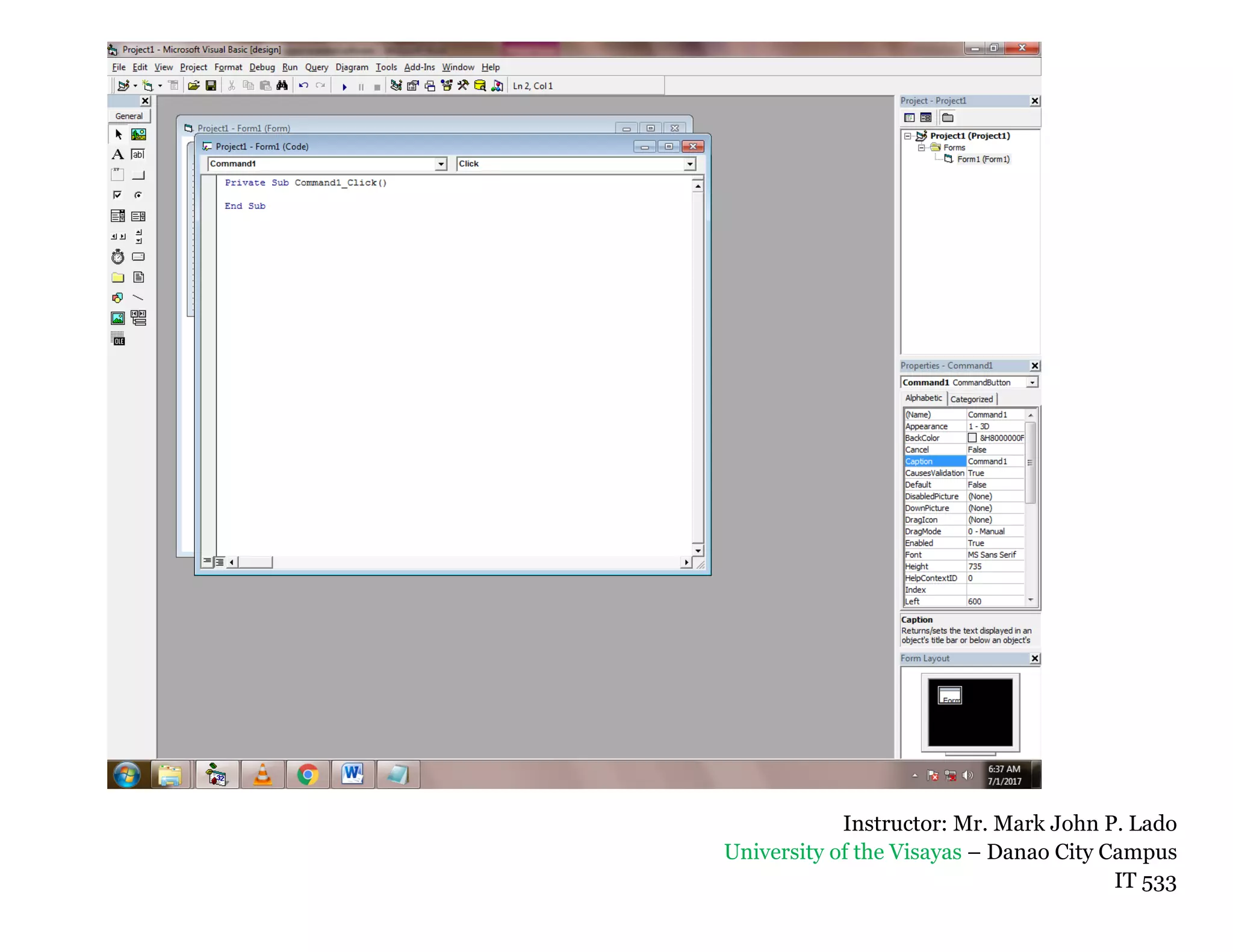Select the OLE container tool

coord(118,339)
